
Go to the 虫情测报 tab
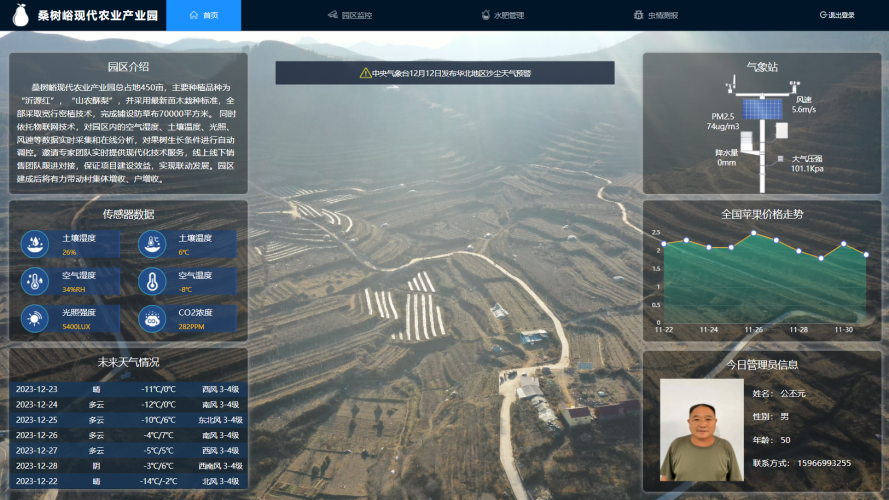[x=655, y=15]
